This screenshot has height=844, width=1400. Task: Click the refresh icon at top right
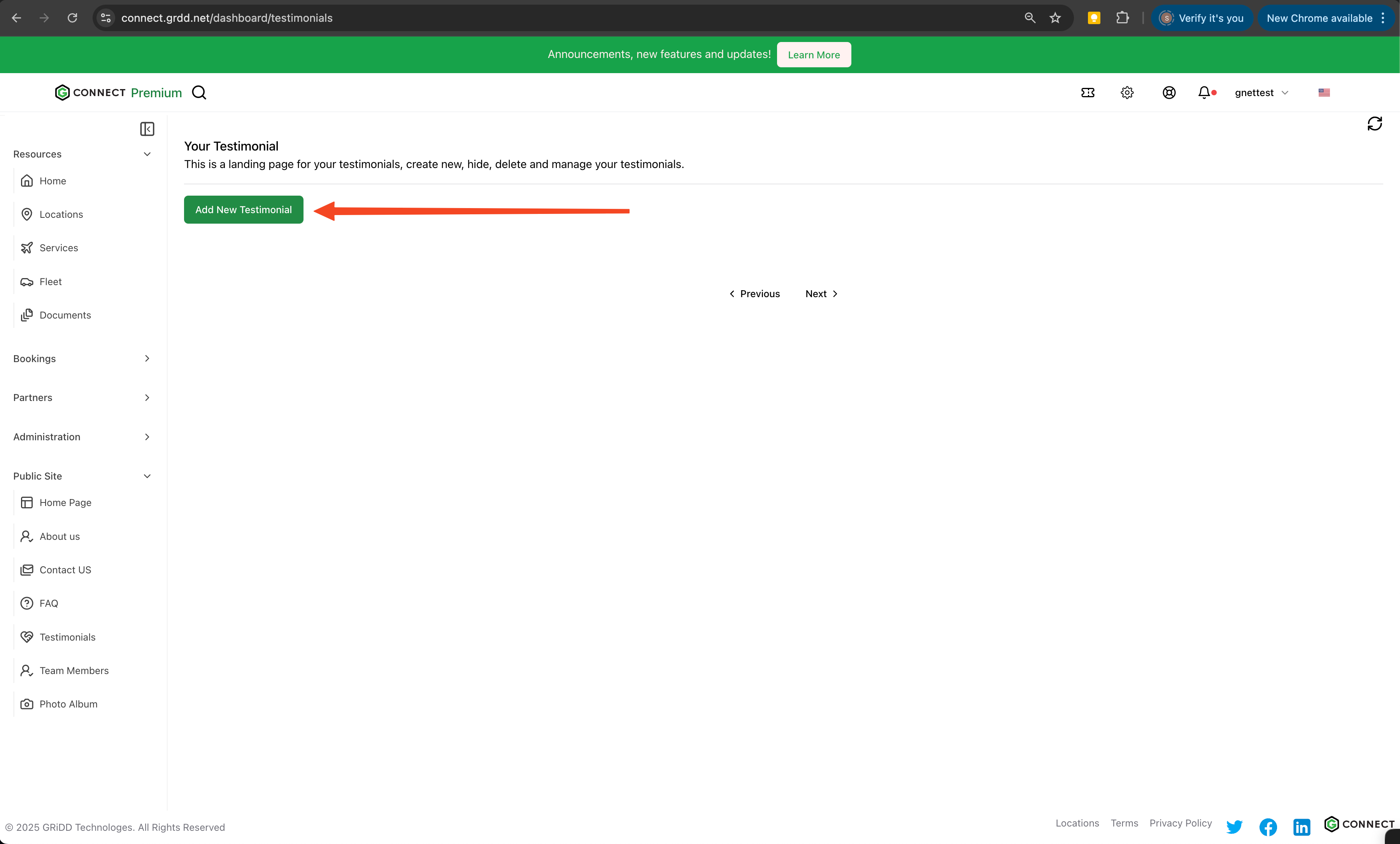pos(1374,124)
